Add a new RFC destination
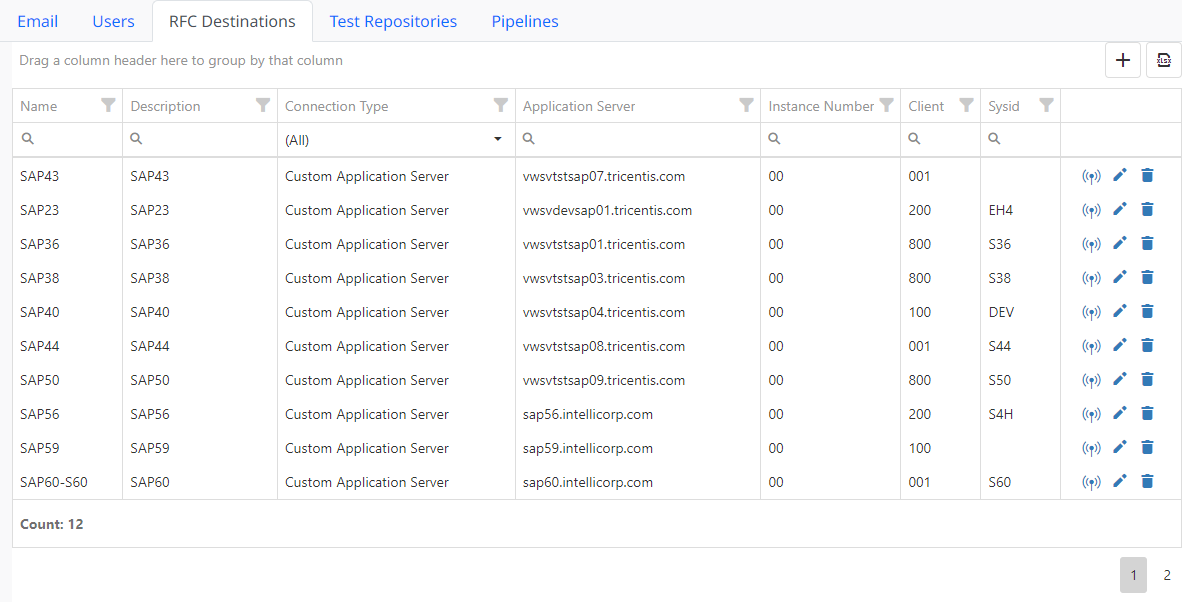 1123,60
